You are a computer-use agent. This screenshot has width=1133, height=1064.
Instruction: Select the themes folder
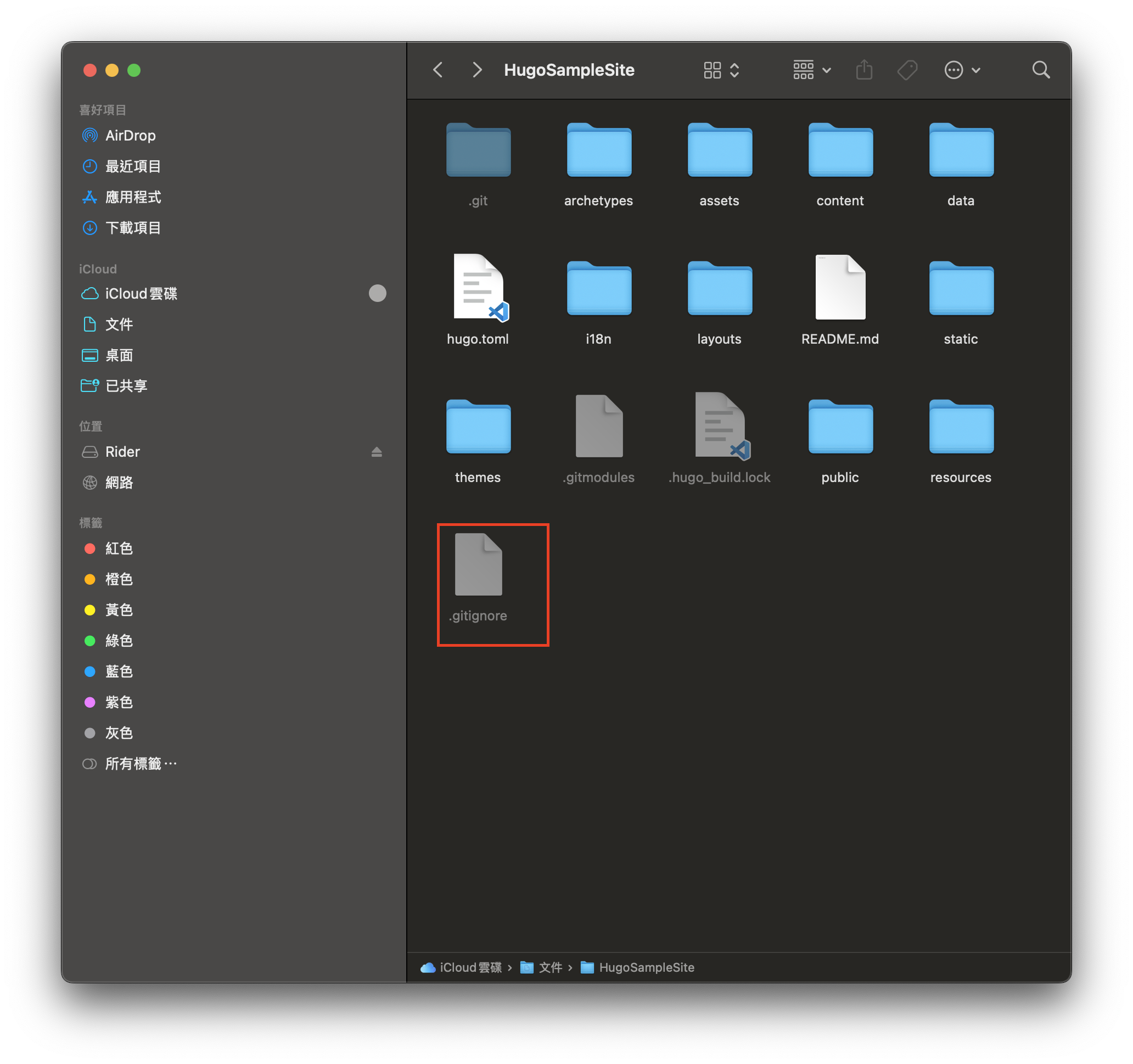point(478,441)
